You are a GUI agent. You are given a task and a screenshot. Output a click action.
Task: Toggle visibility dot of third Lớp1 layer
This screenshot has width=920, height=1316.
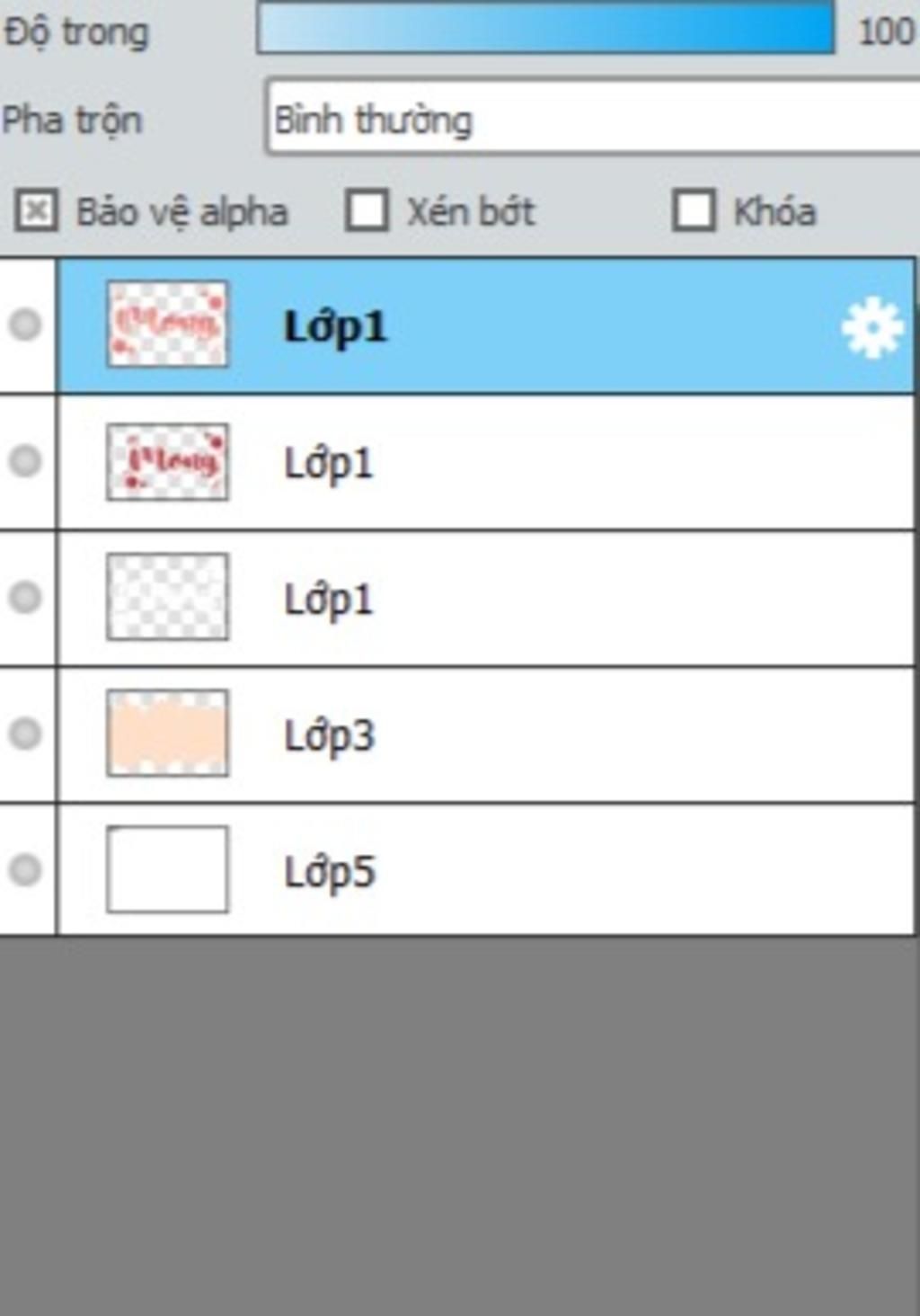point(25,597)
